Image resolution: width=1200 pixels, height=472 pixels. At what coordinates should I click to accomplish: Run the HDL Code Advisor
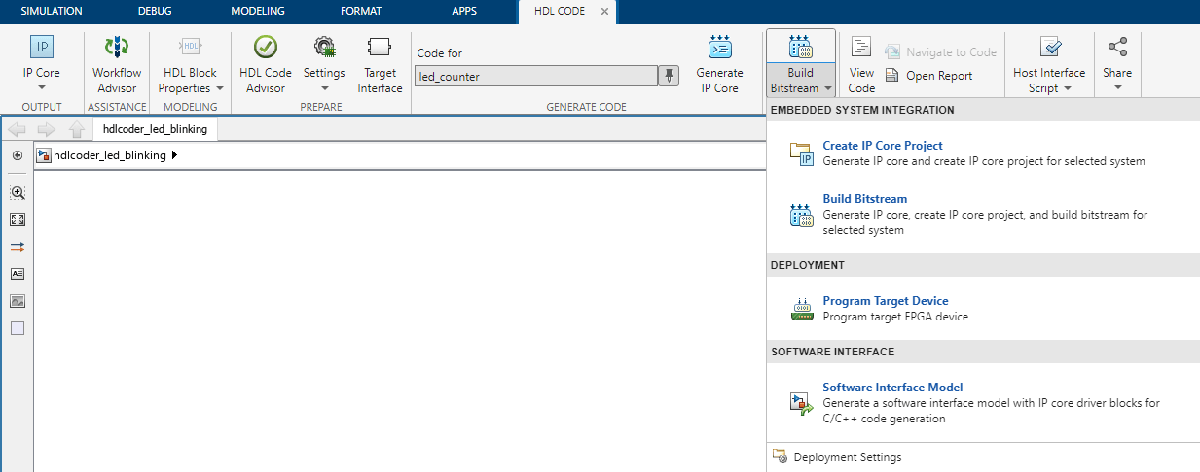pos(265,64)
